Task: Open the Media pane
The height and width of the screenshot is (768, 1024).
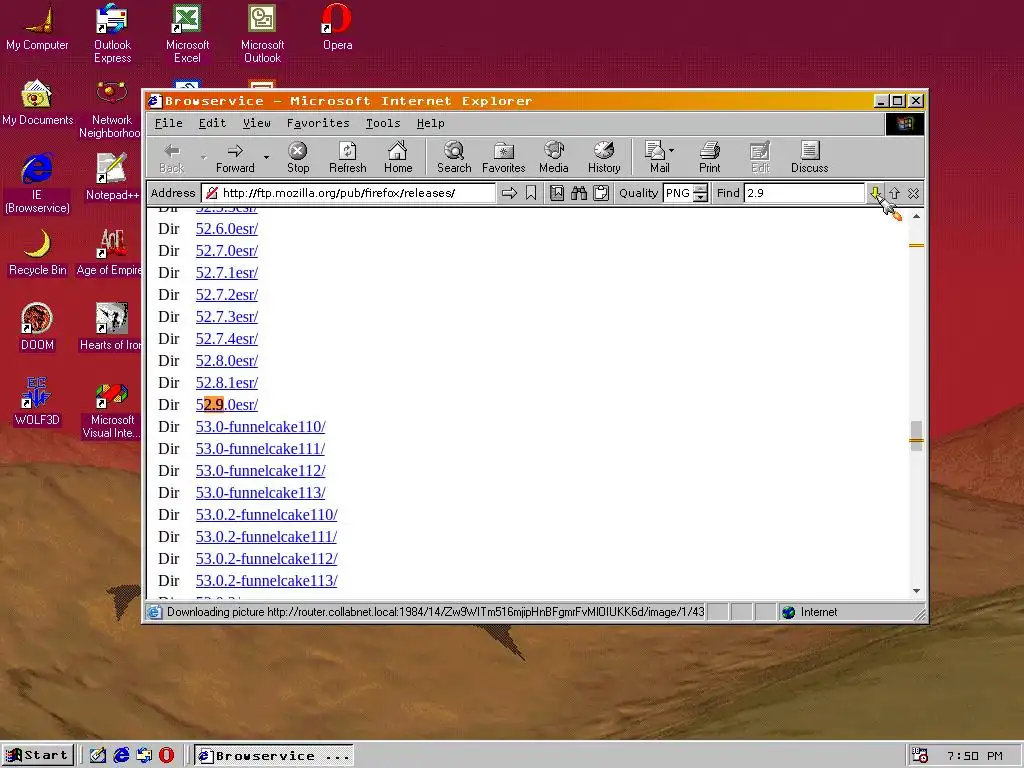Action: [x=554, y=157]
